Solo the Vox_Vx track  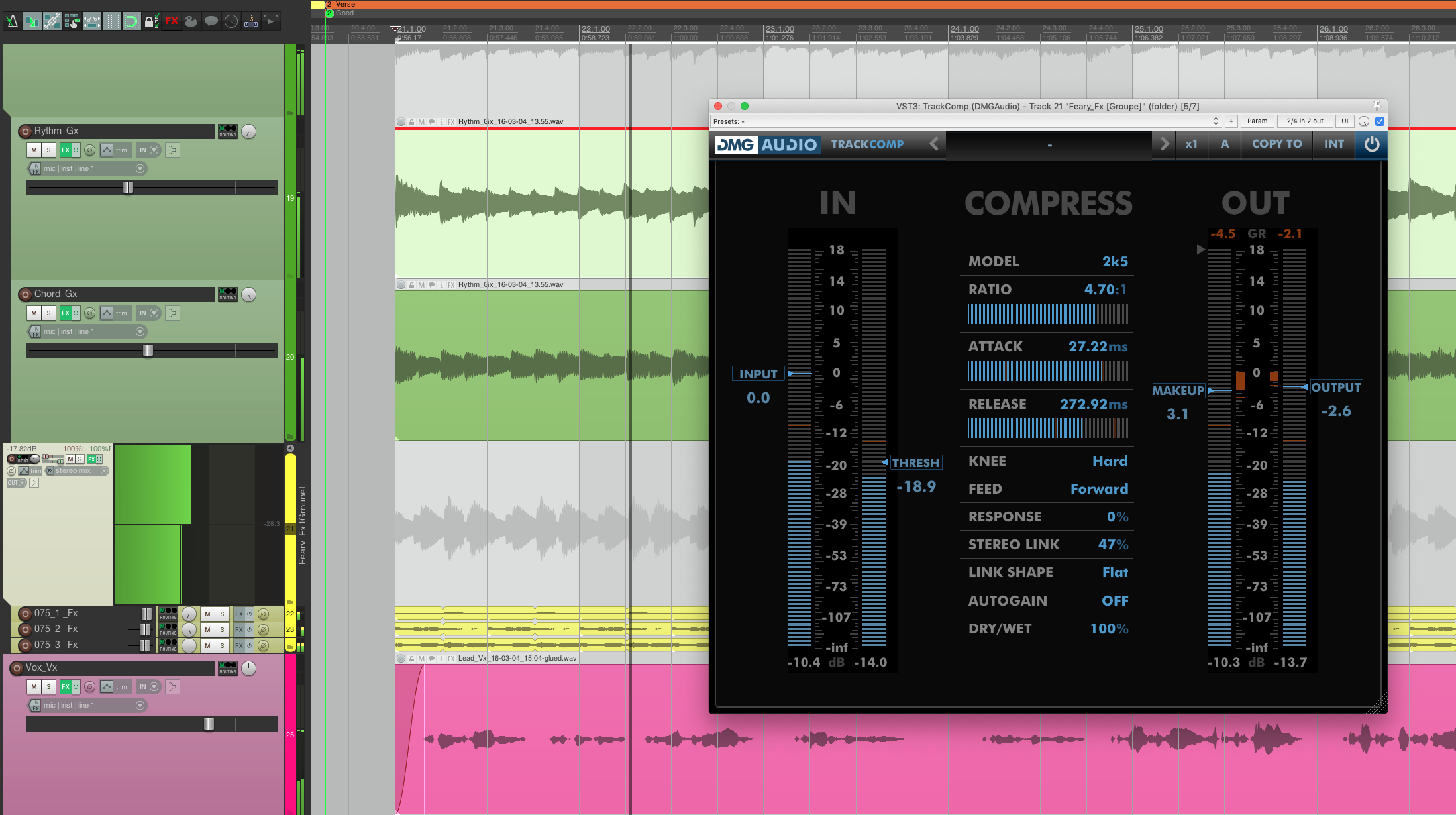(x=48, y=687)
